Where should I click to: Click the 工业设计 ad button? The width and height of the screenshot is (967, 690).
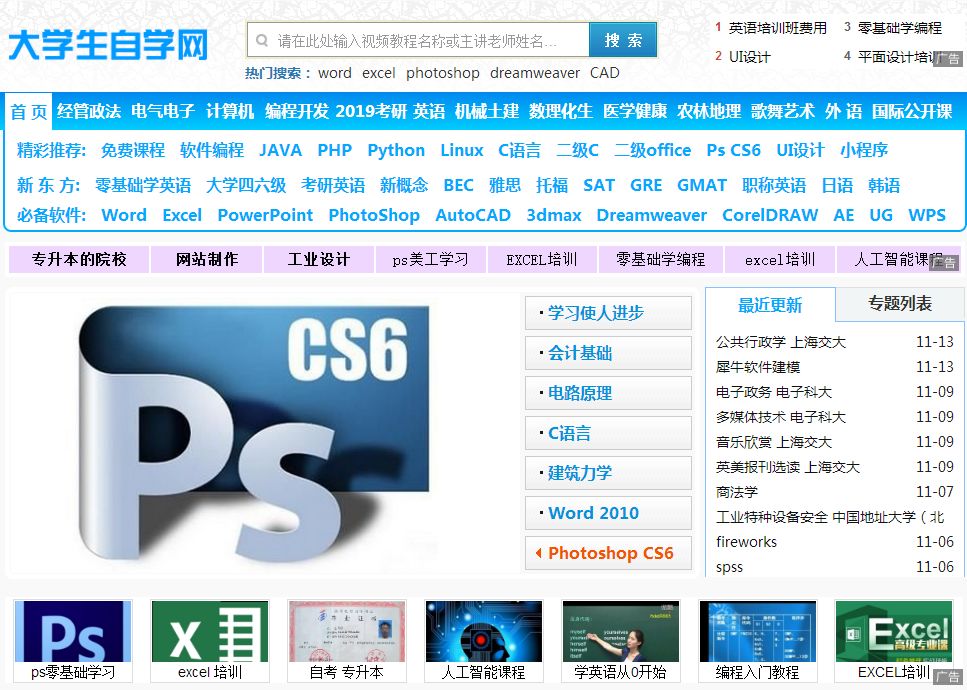(319, 260)
